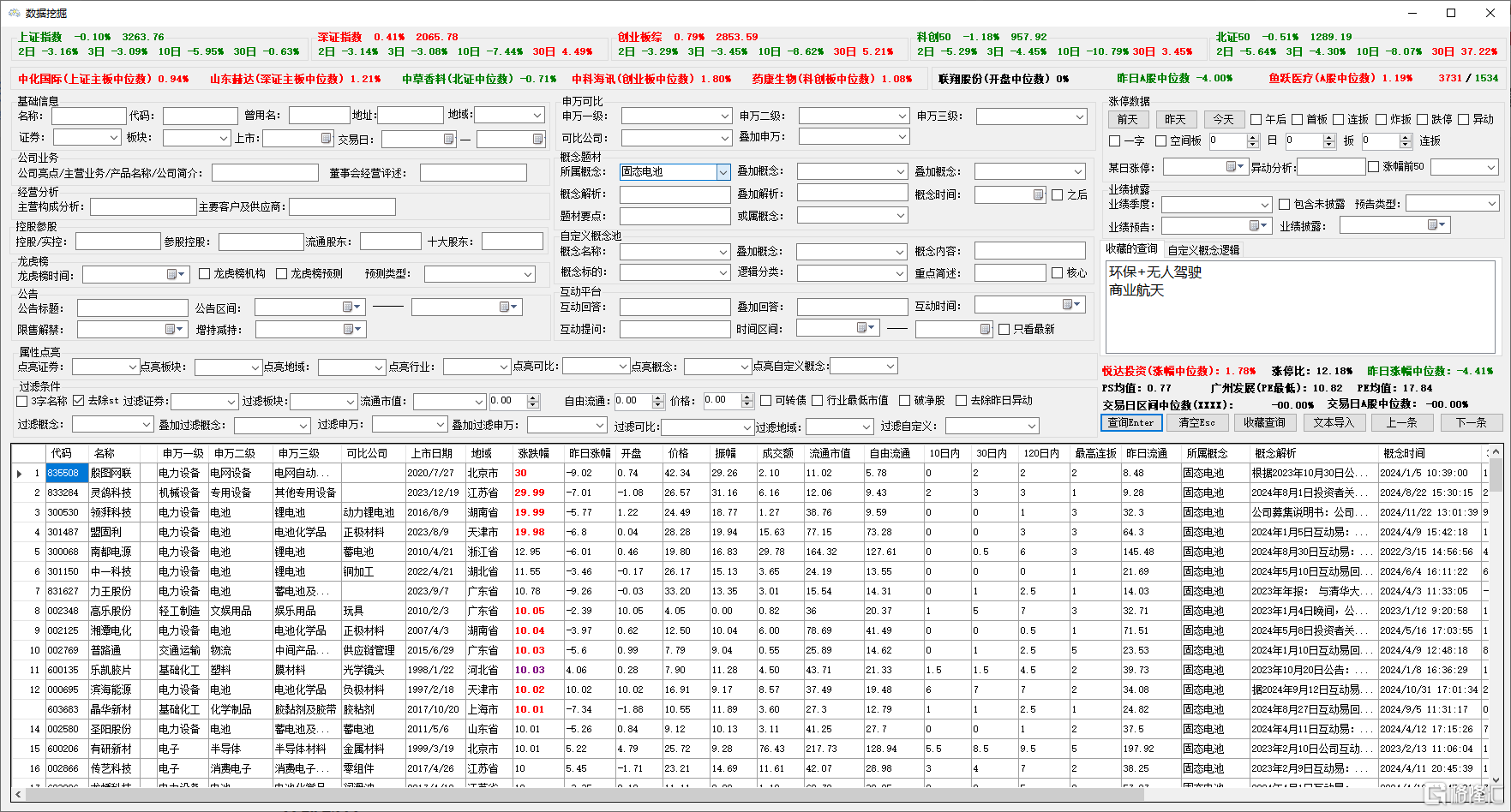
Task: Click the 文本导入 button
Action: [x=1334, y=422]
